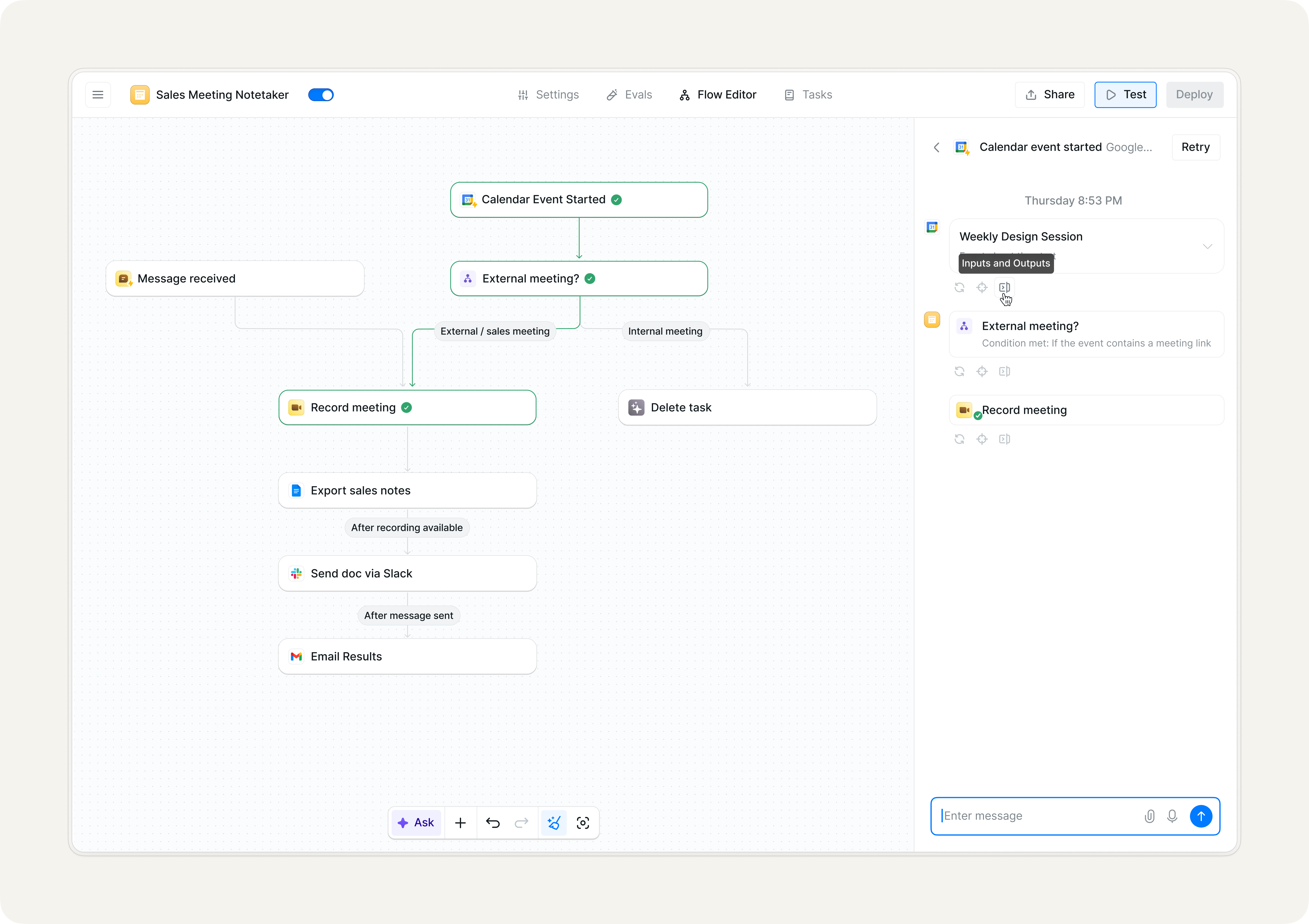1309x924 pixels.
Task: Open Inputs and Outputs for Weekly Design Session
Action: click(x=1004, y=287)
